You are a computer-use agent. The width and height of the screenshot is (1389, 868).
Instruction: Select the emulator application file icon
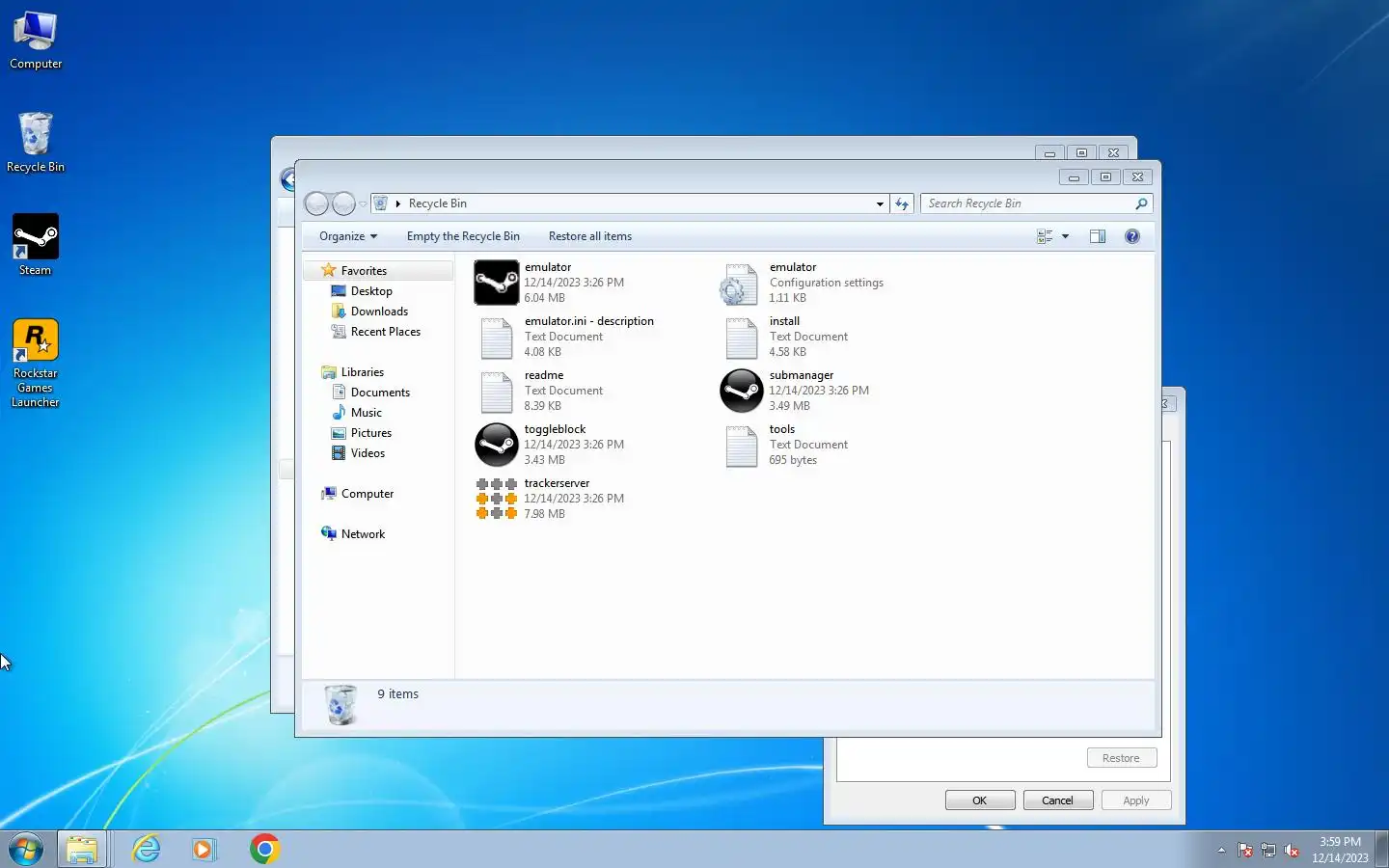497,283
